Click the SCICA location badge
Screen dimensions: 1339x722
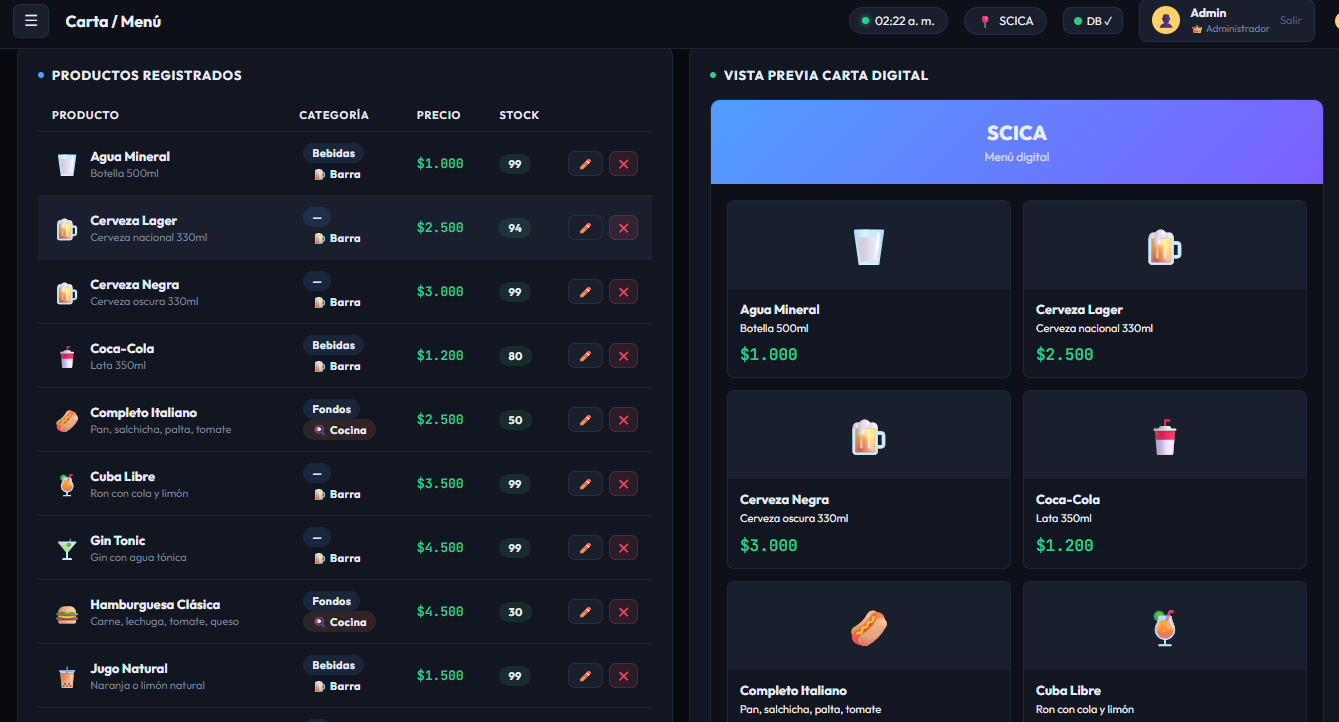click(1005, 21)
